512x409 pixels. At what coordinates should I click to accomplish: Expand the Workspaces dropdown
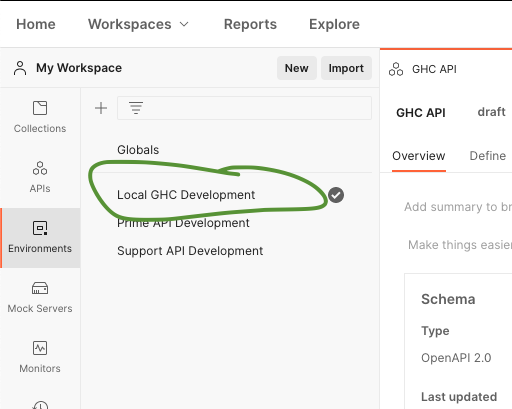pos(138,24)
